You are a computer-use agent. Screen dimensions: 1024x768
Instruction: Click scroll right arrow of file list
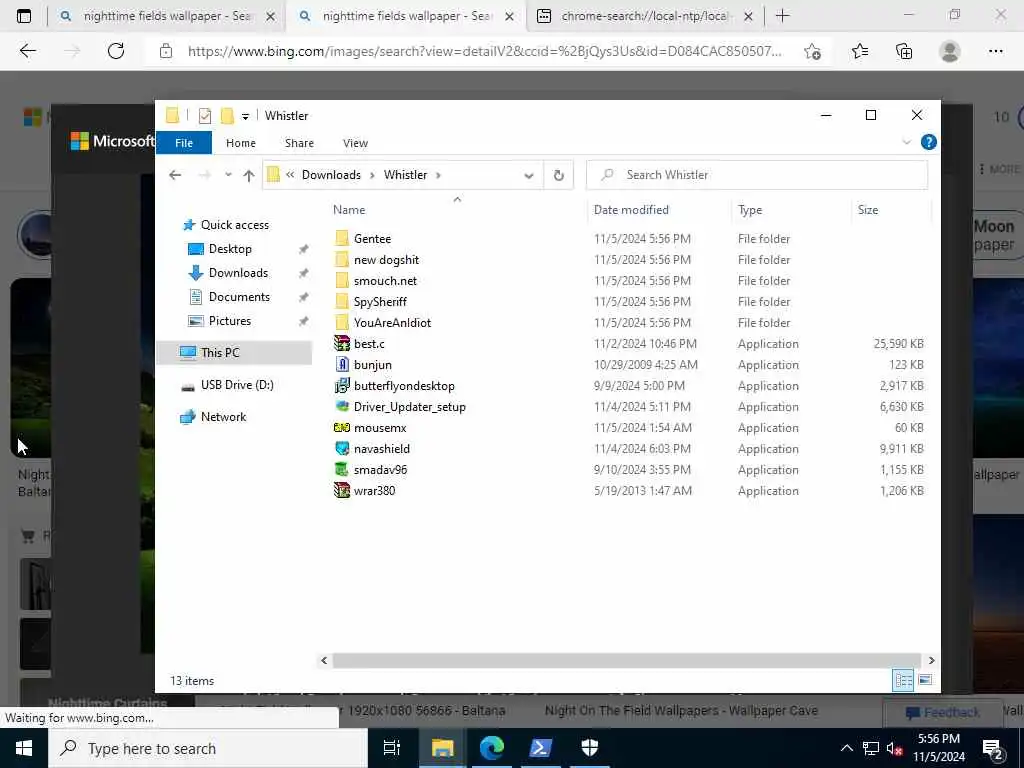[931, 660]
